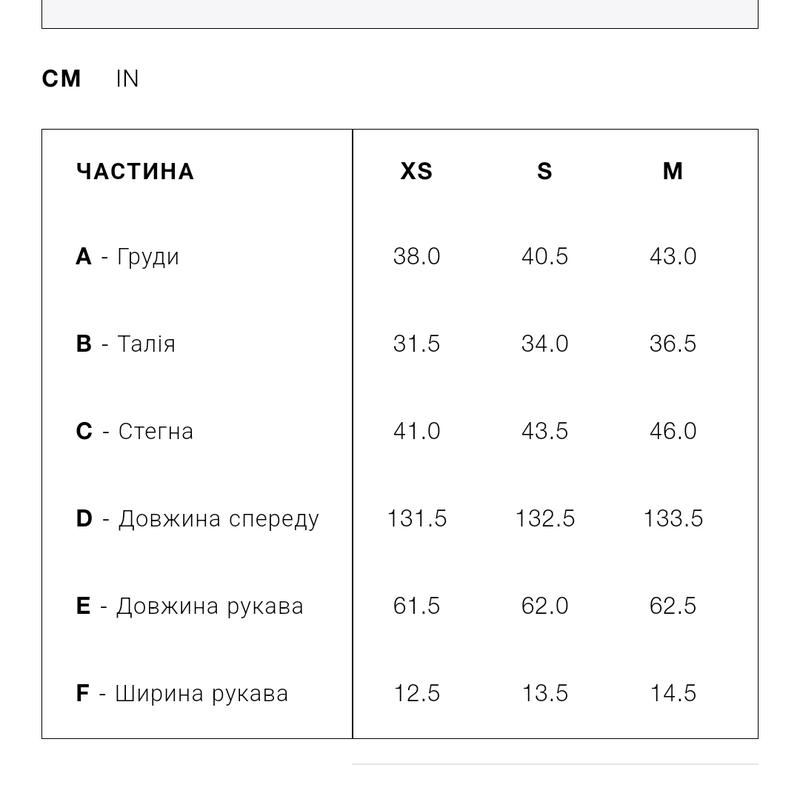This screenshot has height=796, width=800.
Task: Click the D - Довжина спереду label
Action: (x=198, y=519)
